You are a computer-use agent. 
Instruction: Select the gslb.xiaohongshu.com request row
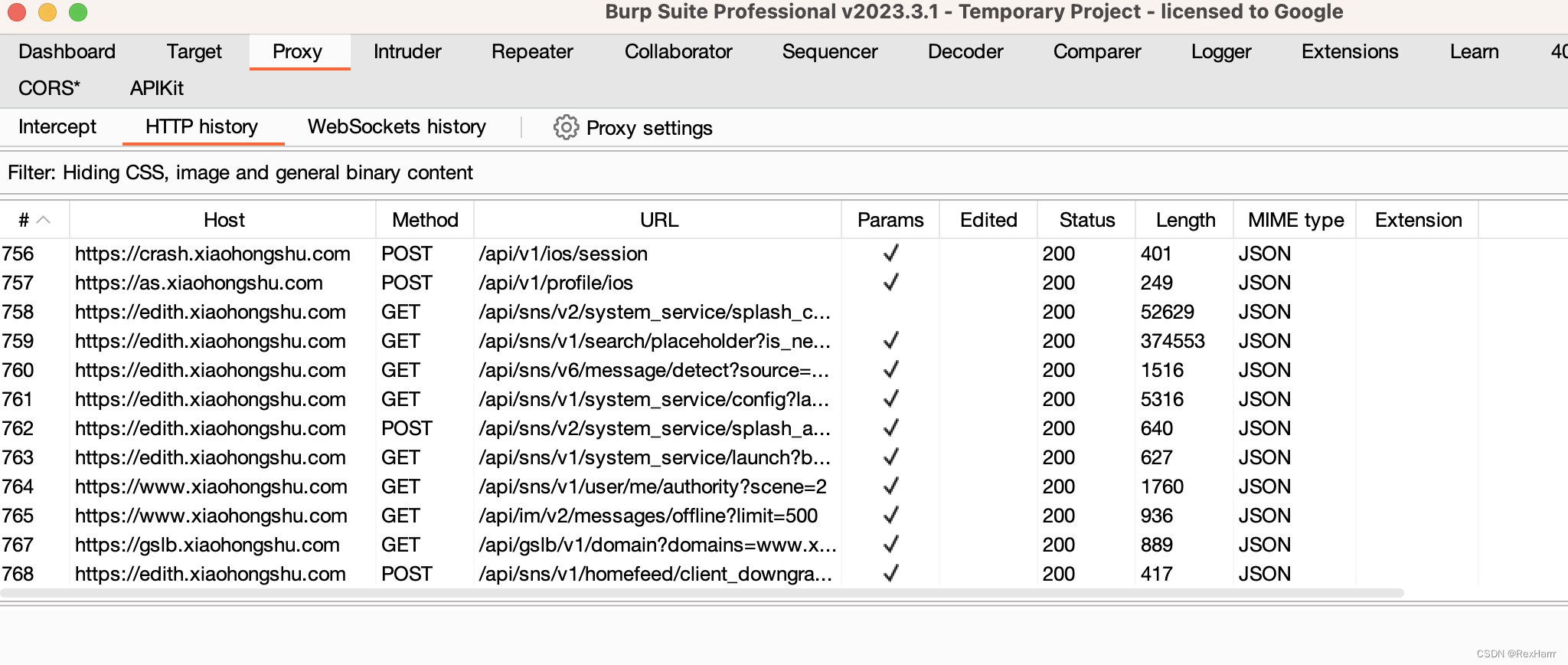(207, 545)
